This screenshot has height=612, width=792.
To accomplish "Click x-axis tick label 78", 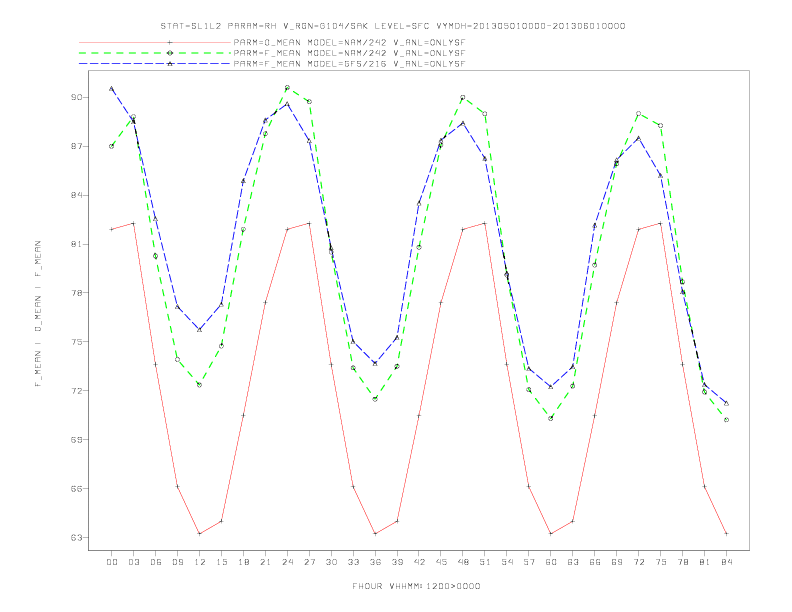I will (x=683, y=562).
